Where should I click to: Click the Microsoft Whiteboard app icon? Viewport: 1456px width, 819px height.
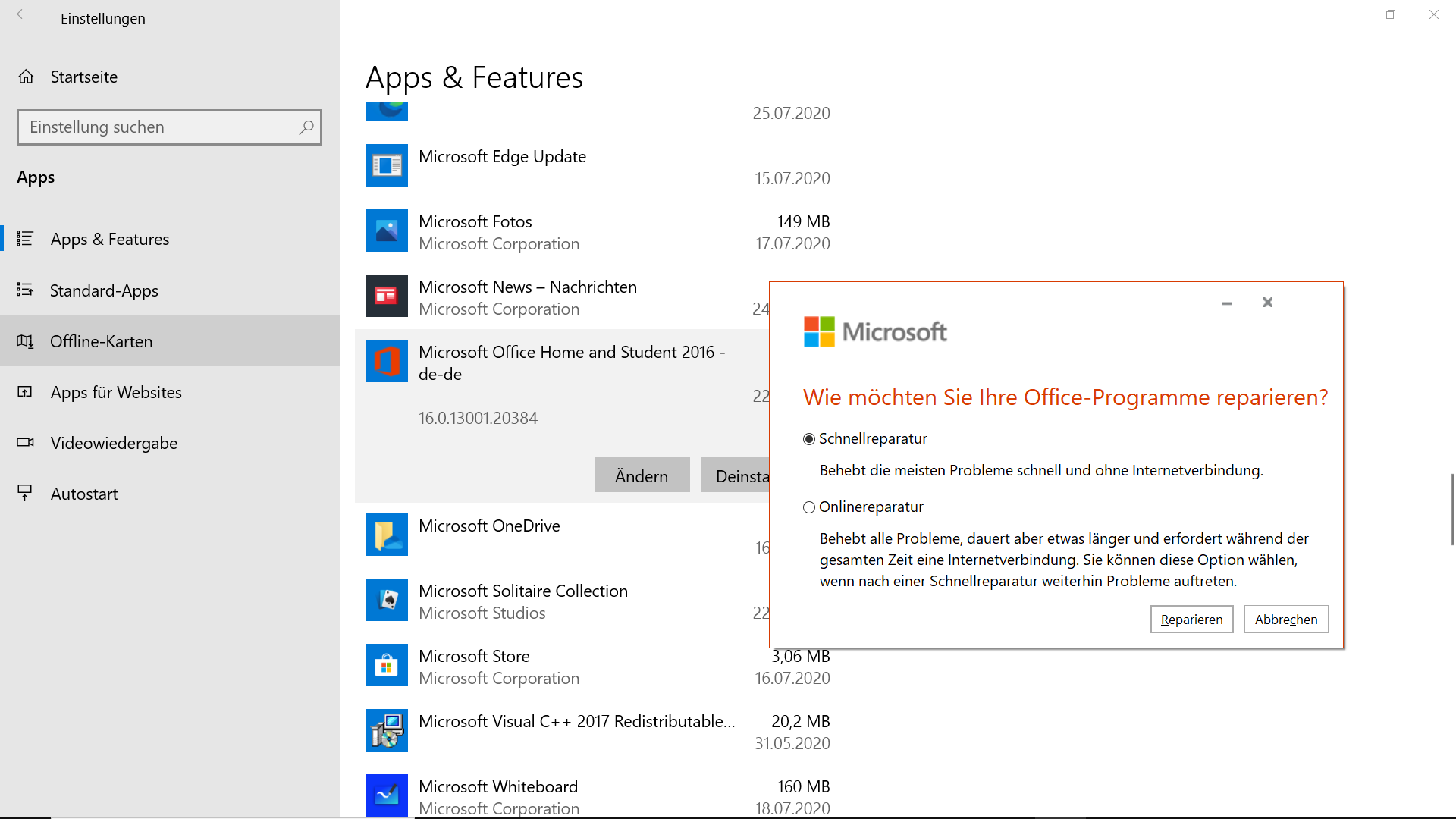387,795
